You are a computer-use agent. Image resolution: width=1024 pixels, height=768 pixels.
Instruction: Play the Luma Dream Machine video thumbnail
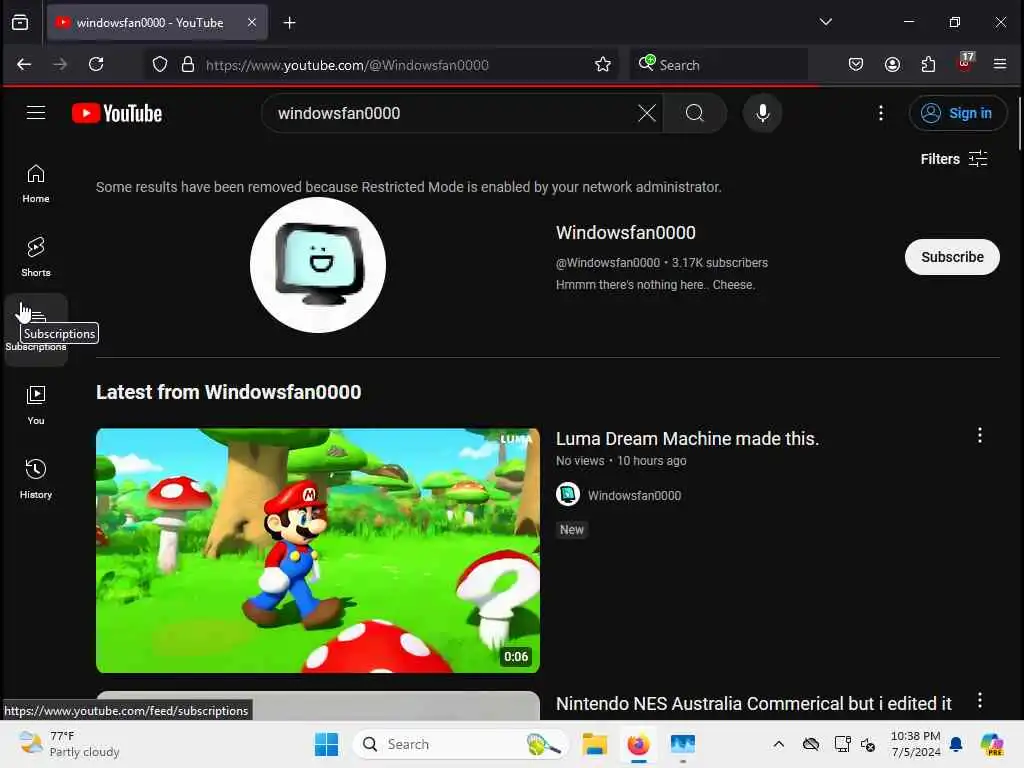318,551
